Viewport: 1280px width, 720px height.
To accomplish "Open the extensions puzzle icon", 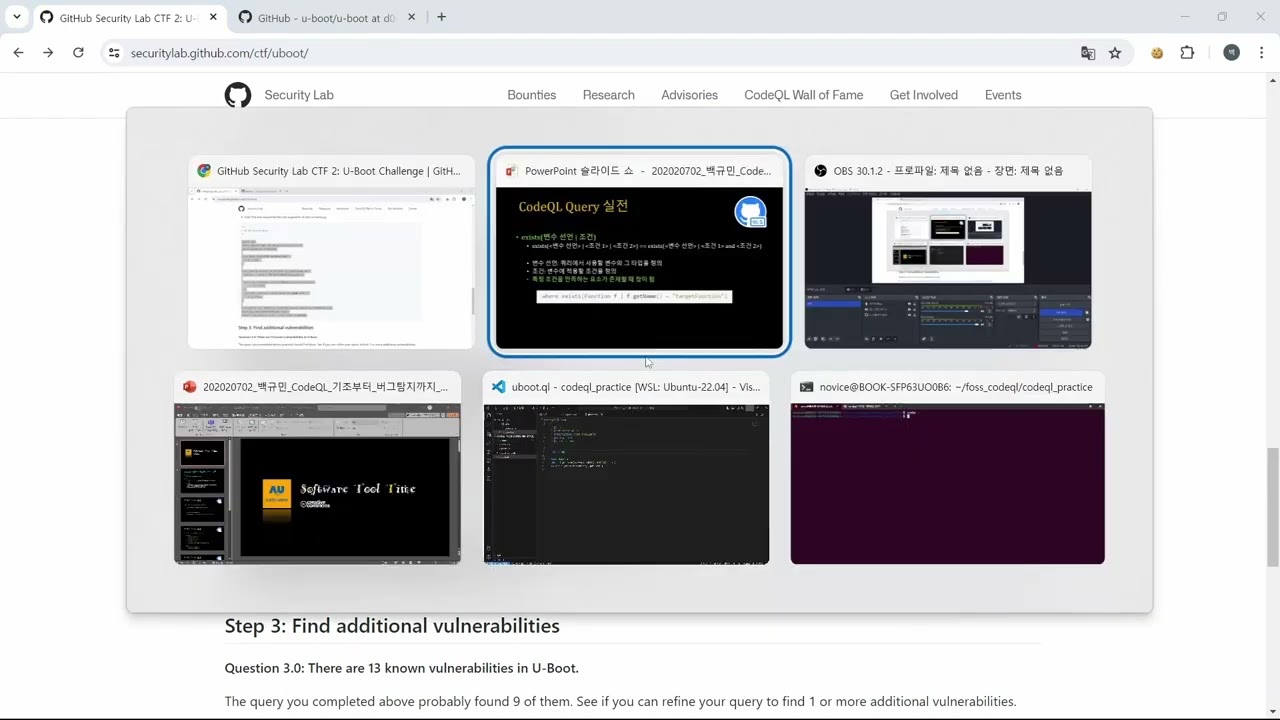I will (1187, 53).
